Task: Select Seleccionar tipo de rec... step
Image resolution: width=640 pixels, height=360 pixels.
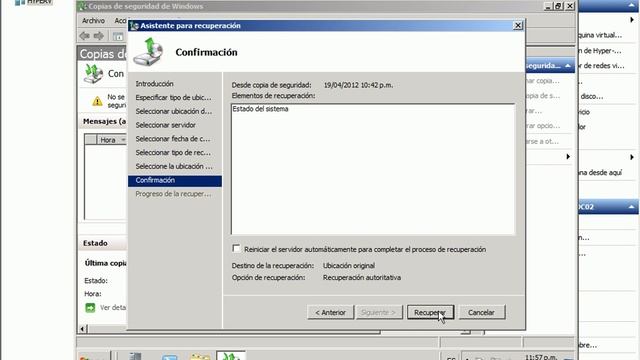Action: point(173,153)
